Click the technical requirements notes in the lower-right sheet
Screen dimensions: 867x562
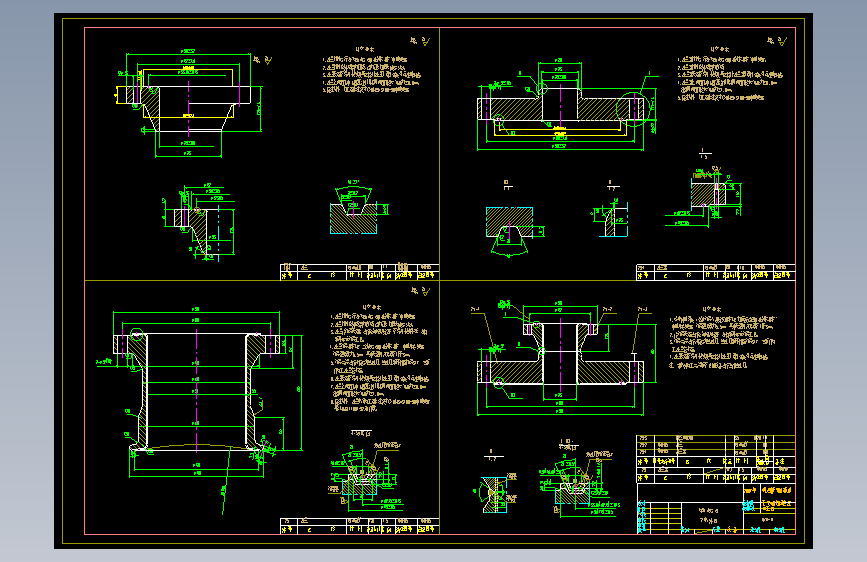(723, 337)
